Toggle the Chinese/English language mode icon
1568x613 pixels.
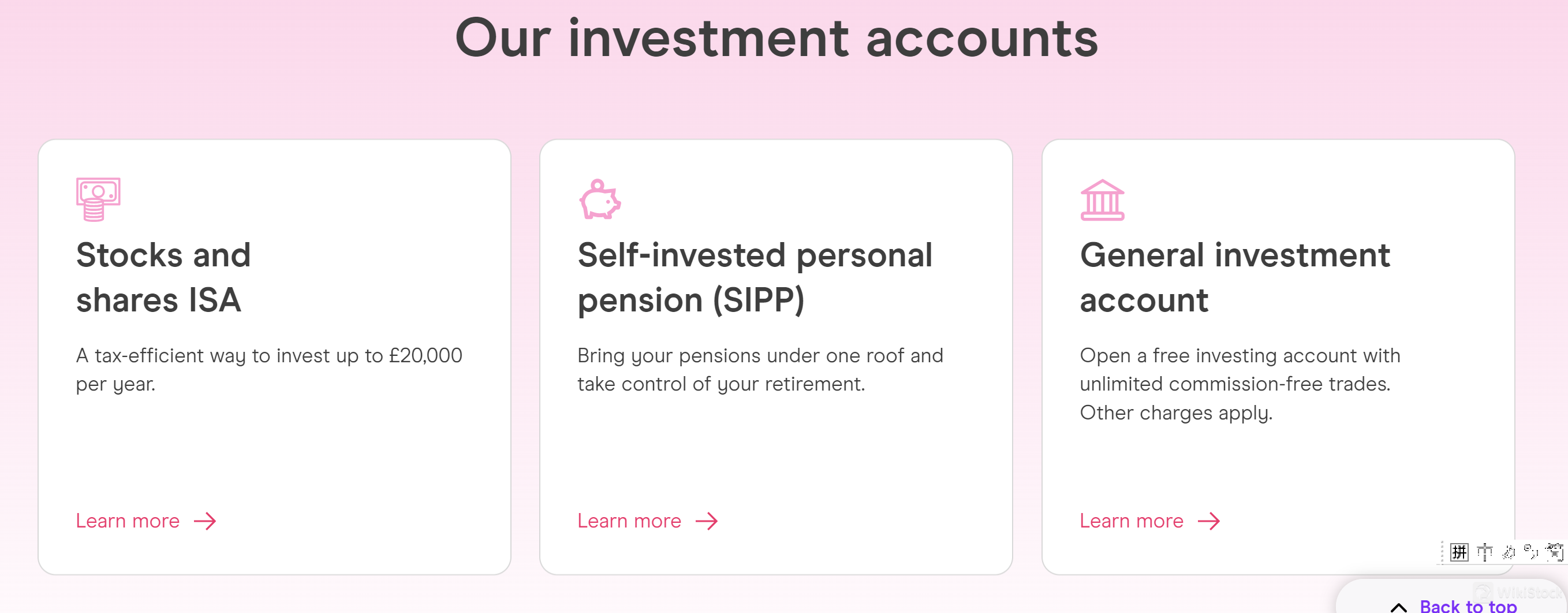[x=1485, y=552]
